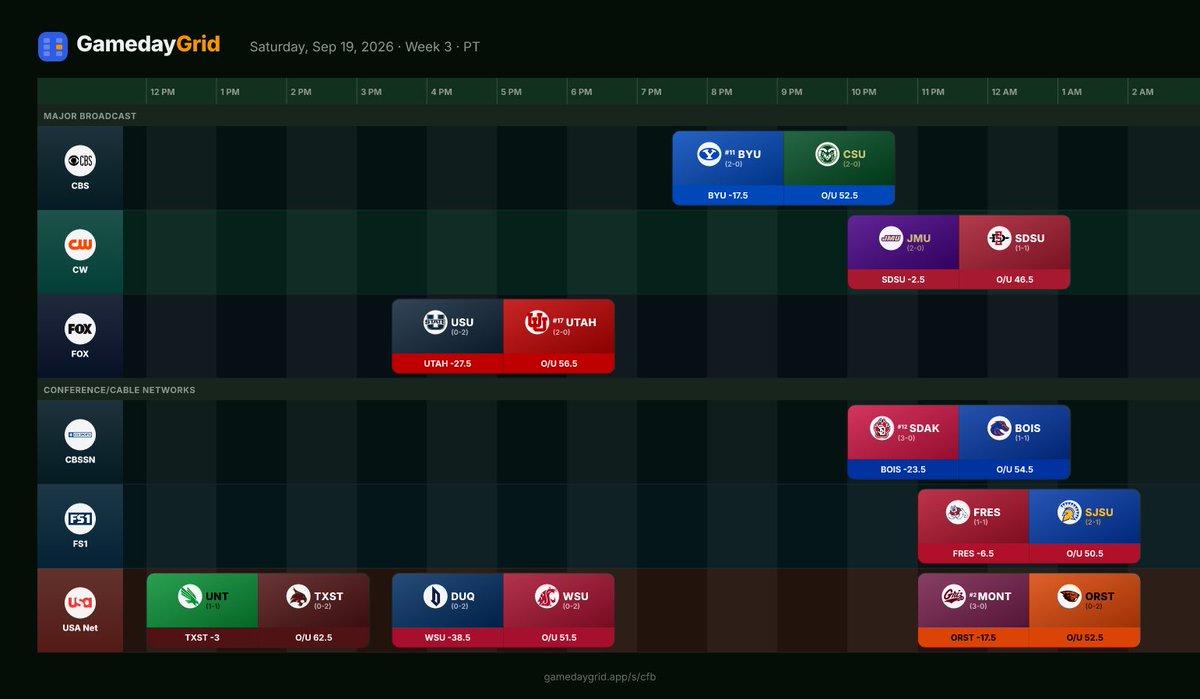This screenshot has height=699, width=1200.
Task: Click the O/U 50.5 total
Action: point(1084,553)
